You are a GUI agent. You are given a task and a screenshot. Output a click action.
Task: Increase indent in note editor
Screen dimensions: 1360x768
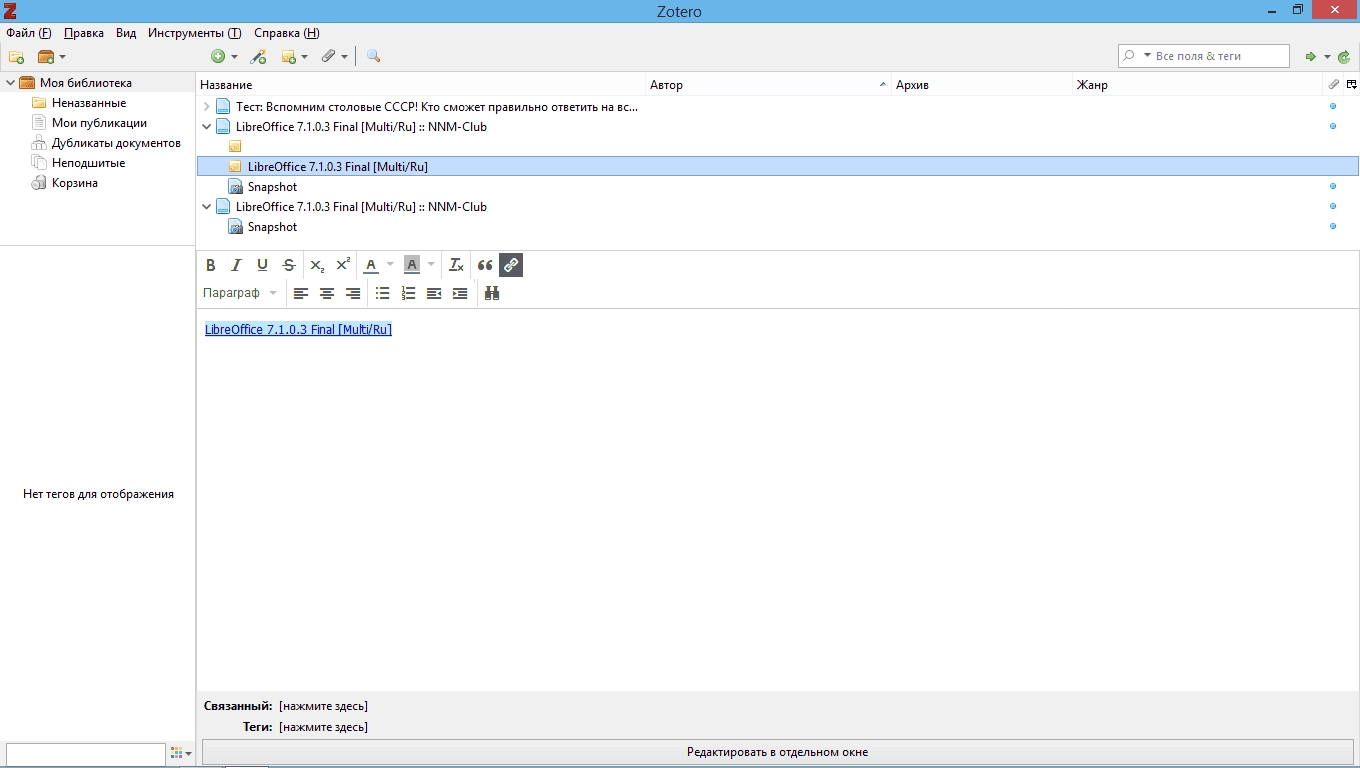pos(460,293)
